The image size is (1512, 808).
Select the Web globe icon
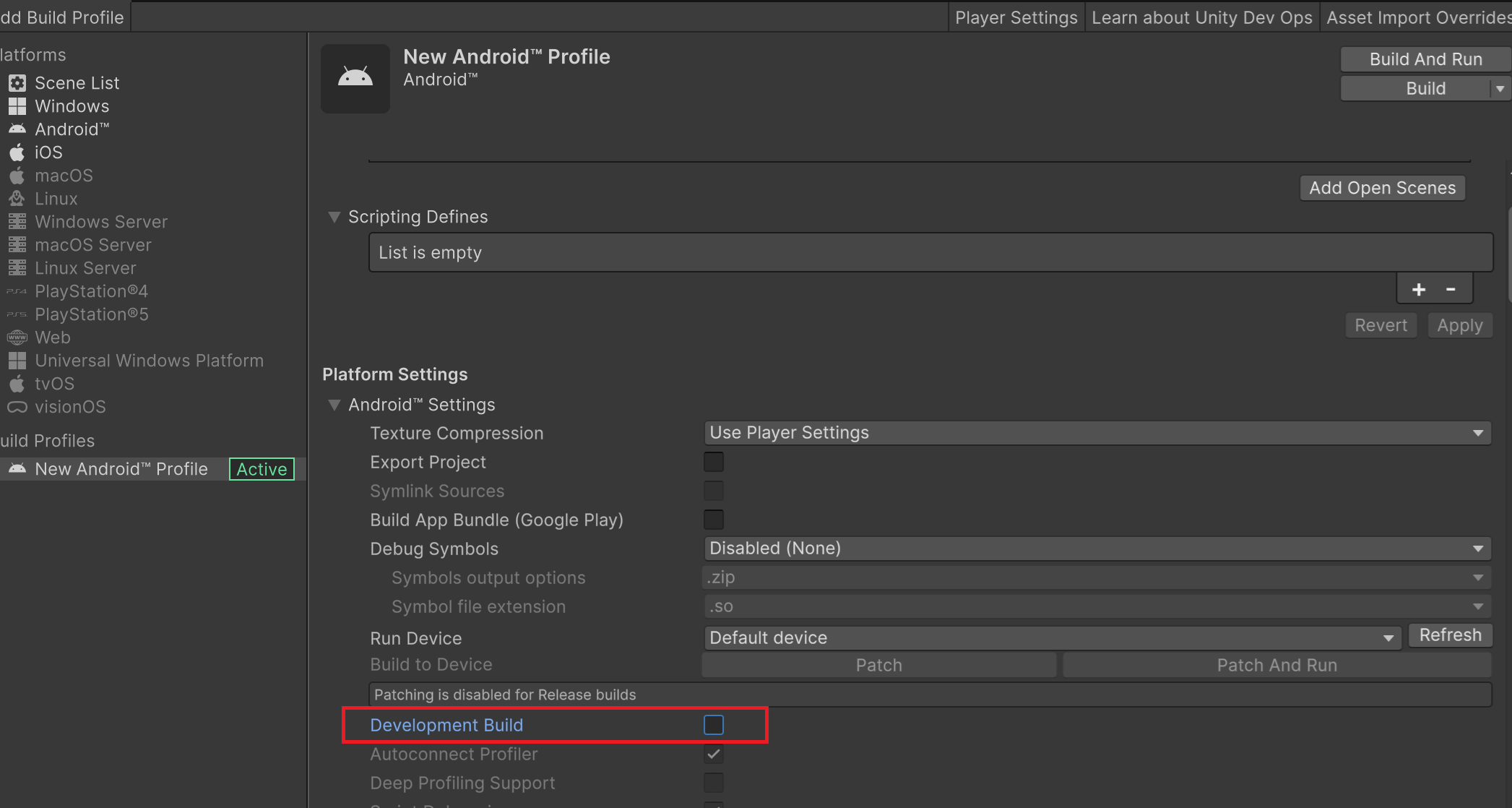click(x=17, y=338)
